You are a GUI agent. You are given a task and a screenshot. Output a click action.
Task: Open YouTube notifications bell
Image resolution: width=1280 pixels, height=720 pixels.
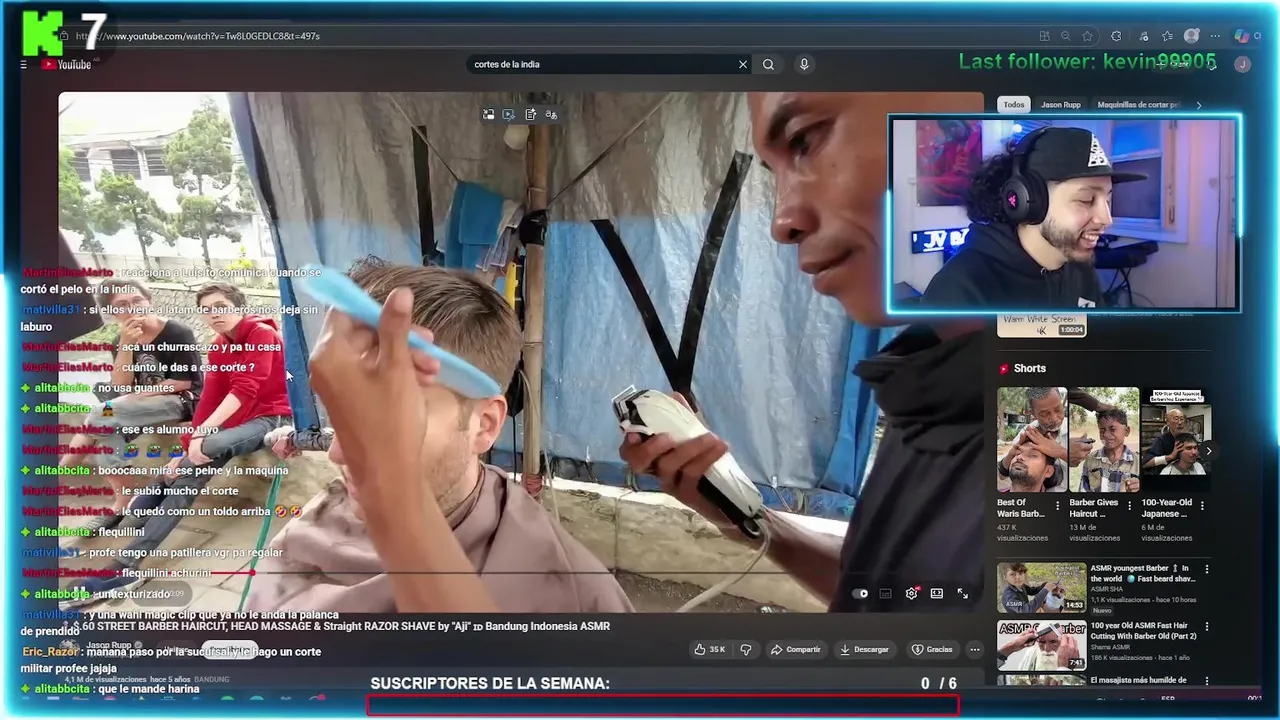[x=1211, y=64]
